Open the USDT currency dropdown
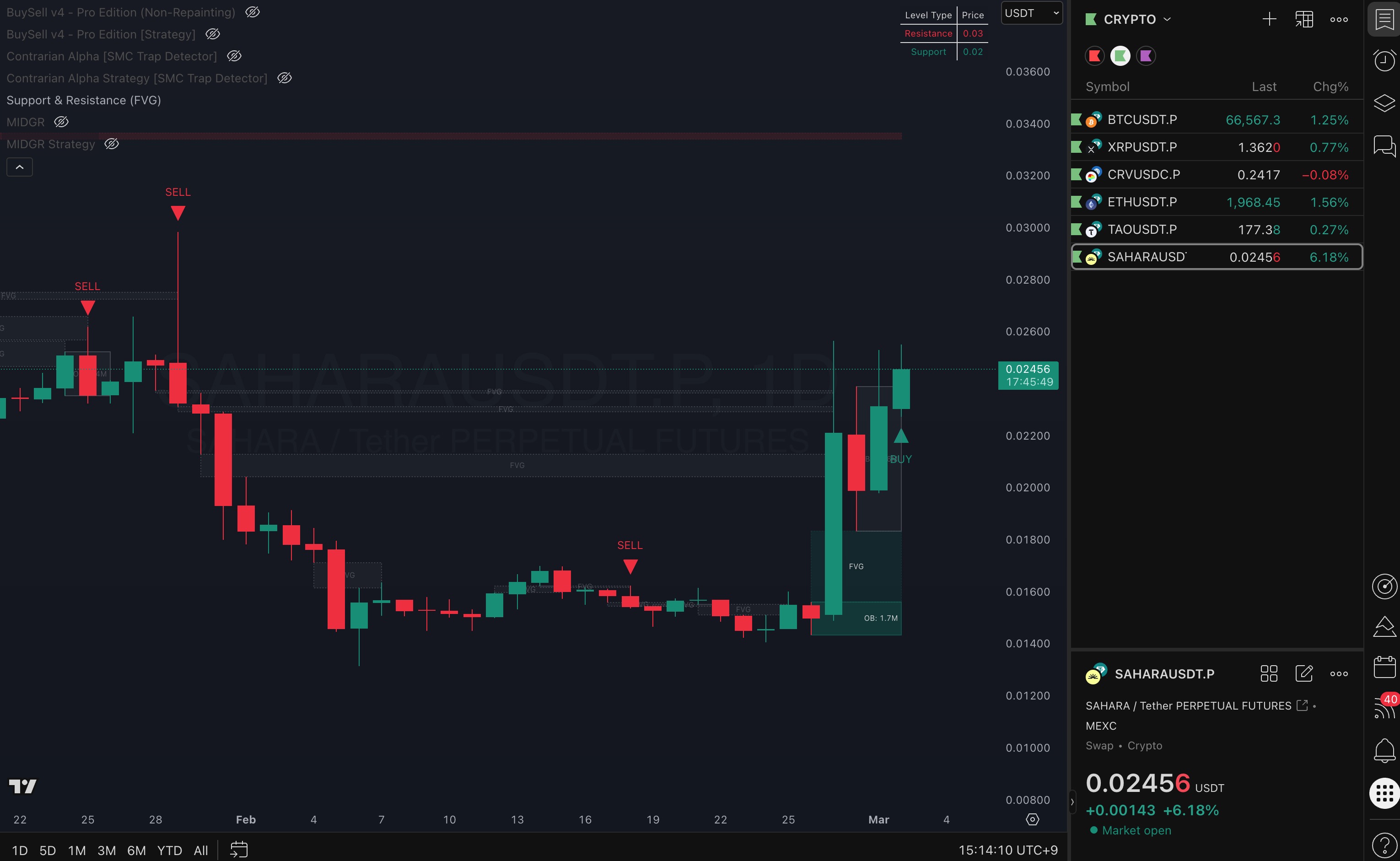Image resolution: width=1400 pixels, height=861 pixels. tap(1031, 12)
